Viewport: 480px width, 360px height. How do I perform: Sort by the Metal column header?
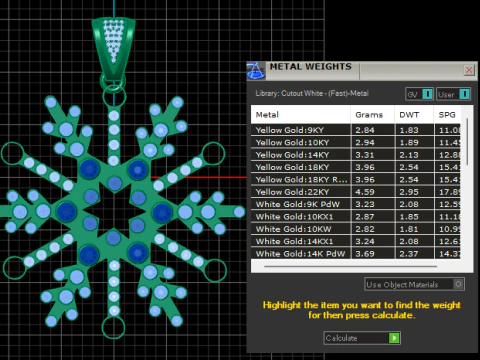click(300, 115)
